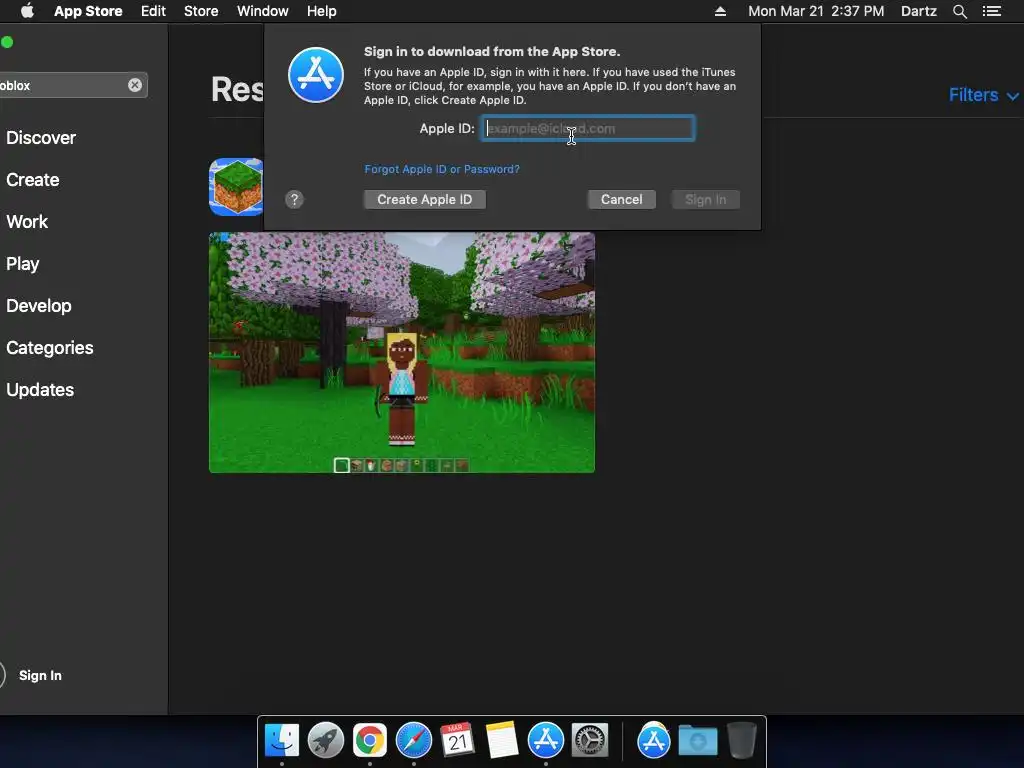Select Work in the sidebar
1024x768 pixels.
(x=27, y=221)
